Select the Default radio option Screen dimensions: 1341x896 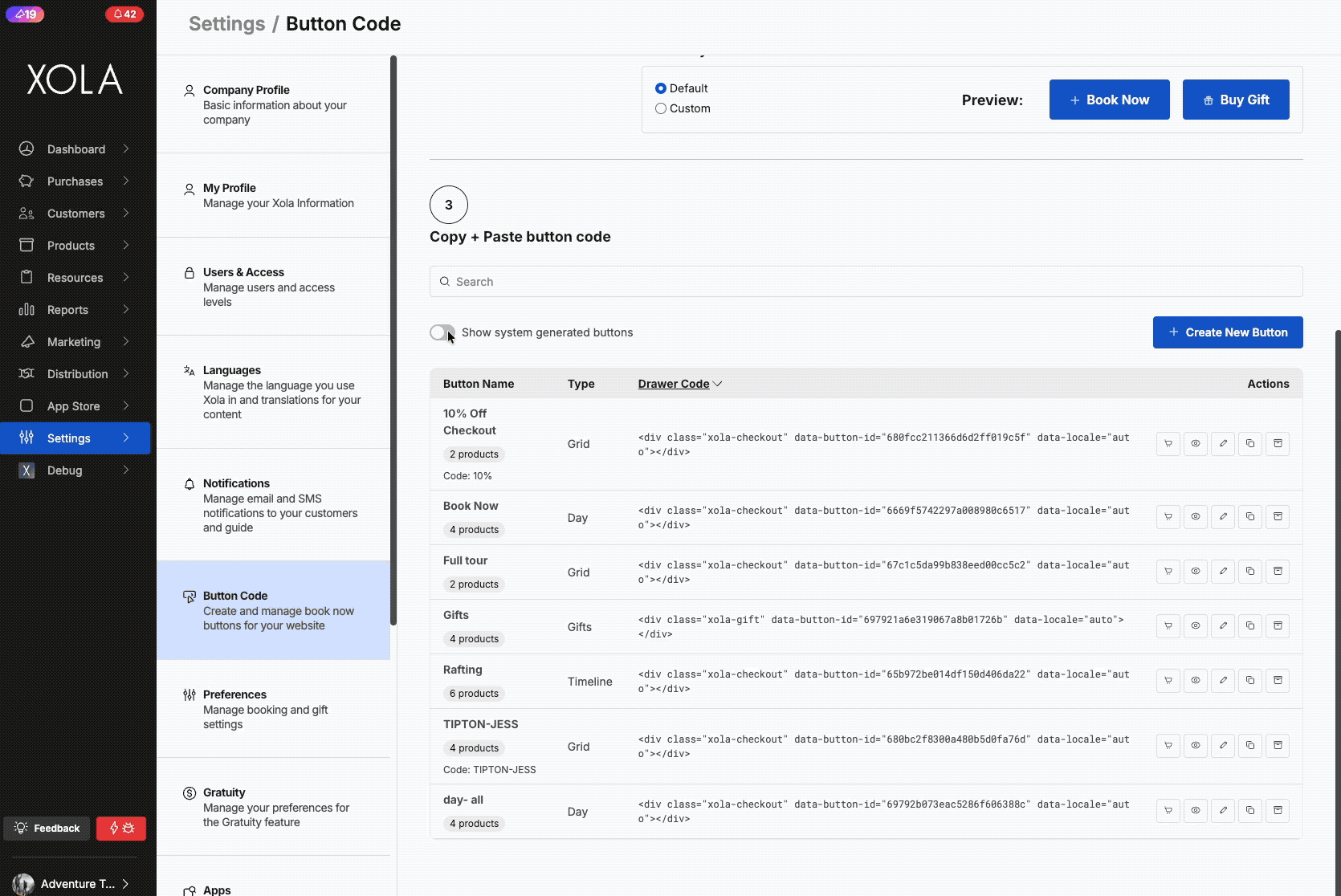pos(661,88)
